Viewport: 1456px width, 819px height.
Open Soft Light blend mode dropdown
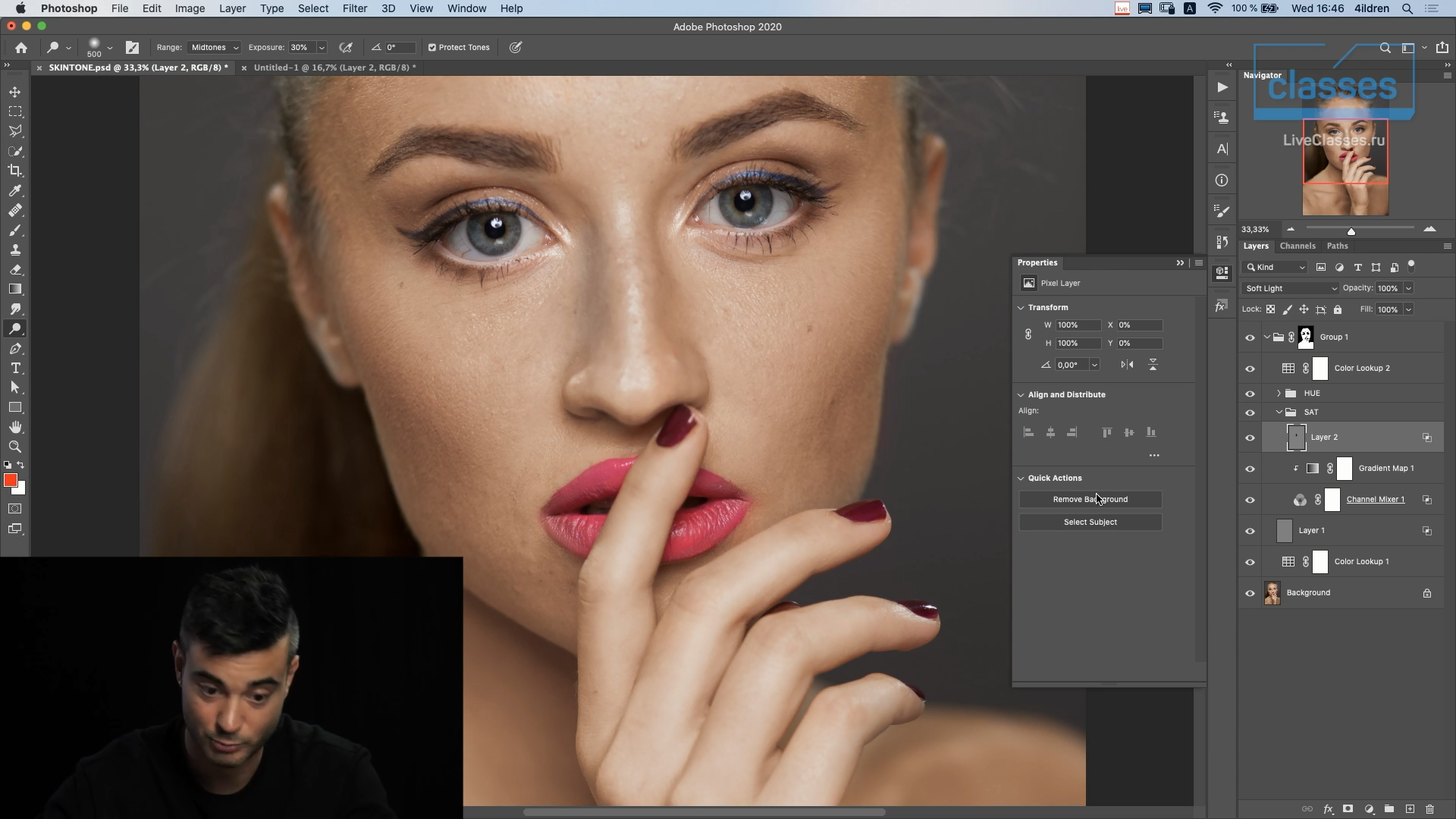[1291, 288]
